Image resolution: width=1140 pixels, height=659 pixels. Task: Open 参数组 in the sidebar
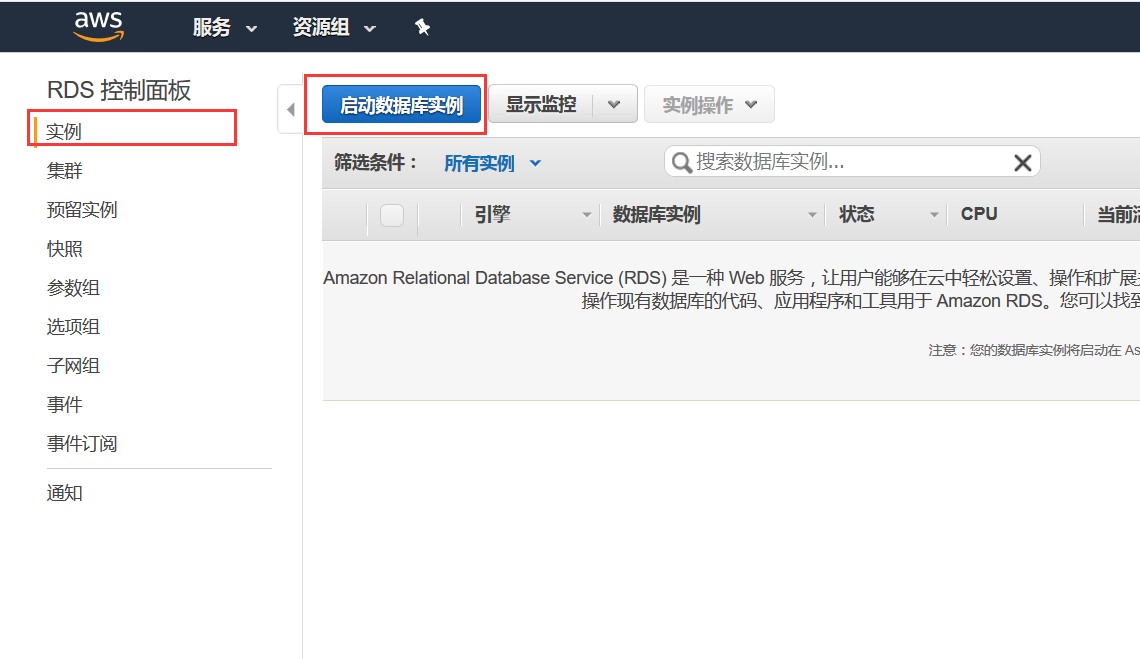tap(73, 288)
